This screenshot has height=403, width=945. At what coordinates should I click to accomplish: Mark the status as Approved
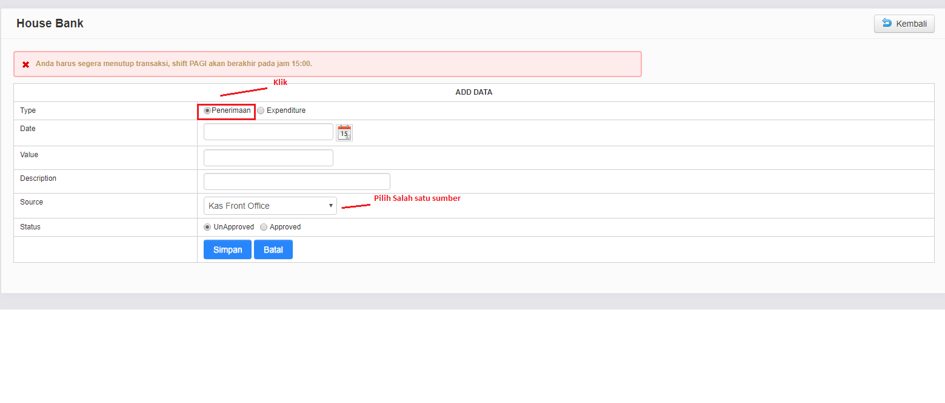coord(264,227)
